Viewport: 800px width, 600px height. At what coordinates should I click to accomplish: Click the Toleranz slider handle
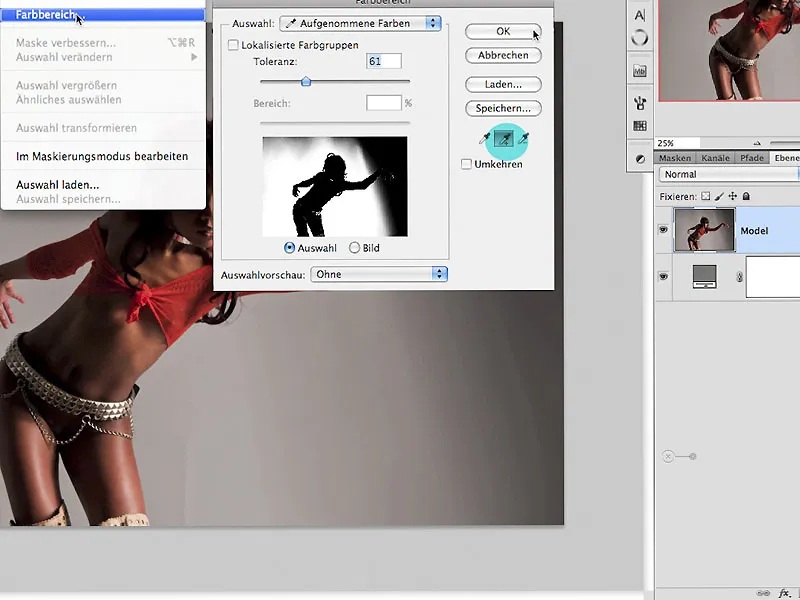[306, 81]
